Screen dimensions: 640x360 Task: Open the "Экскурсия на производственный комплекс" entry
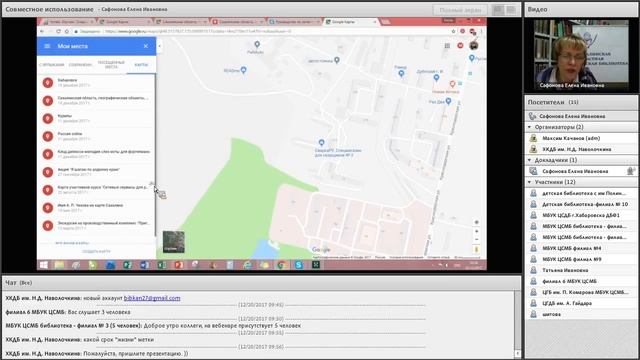[x=96, y=225]
